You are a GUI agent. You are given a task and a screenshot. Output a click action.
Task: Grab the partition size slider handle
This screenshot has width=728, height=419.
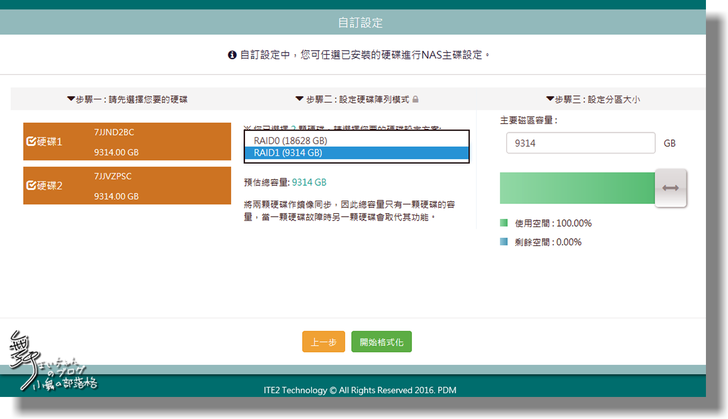[670, 188]
